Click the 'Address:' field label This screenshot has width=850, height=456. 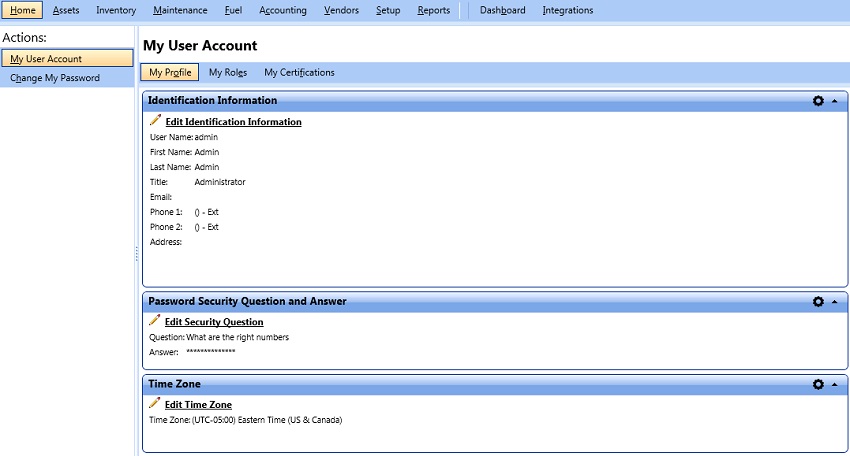tap(165, 242)
